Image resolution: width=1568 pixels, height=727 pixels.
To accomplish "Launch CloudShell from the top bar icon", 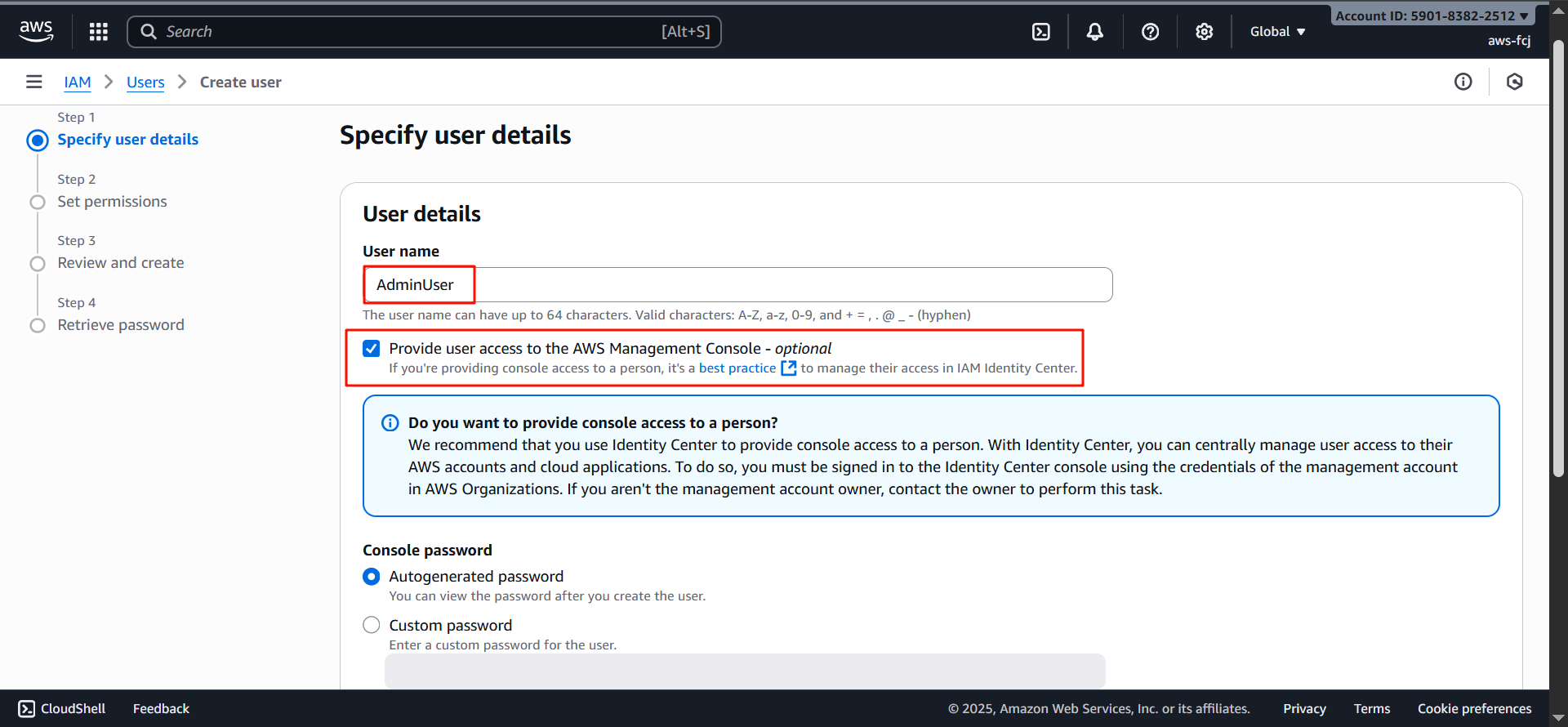I will pyautogui.click(x=1041, y=32).
